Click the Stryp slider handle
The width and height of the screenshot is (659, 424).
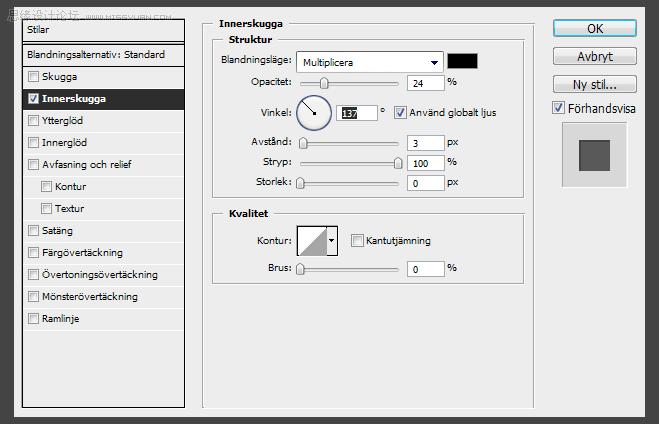pos(398,163)
